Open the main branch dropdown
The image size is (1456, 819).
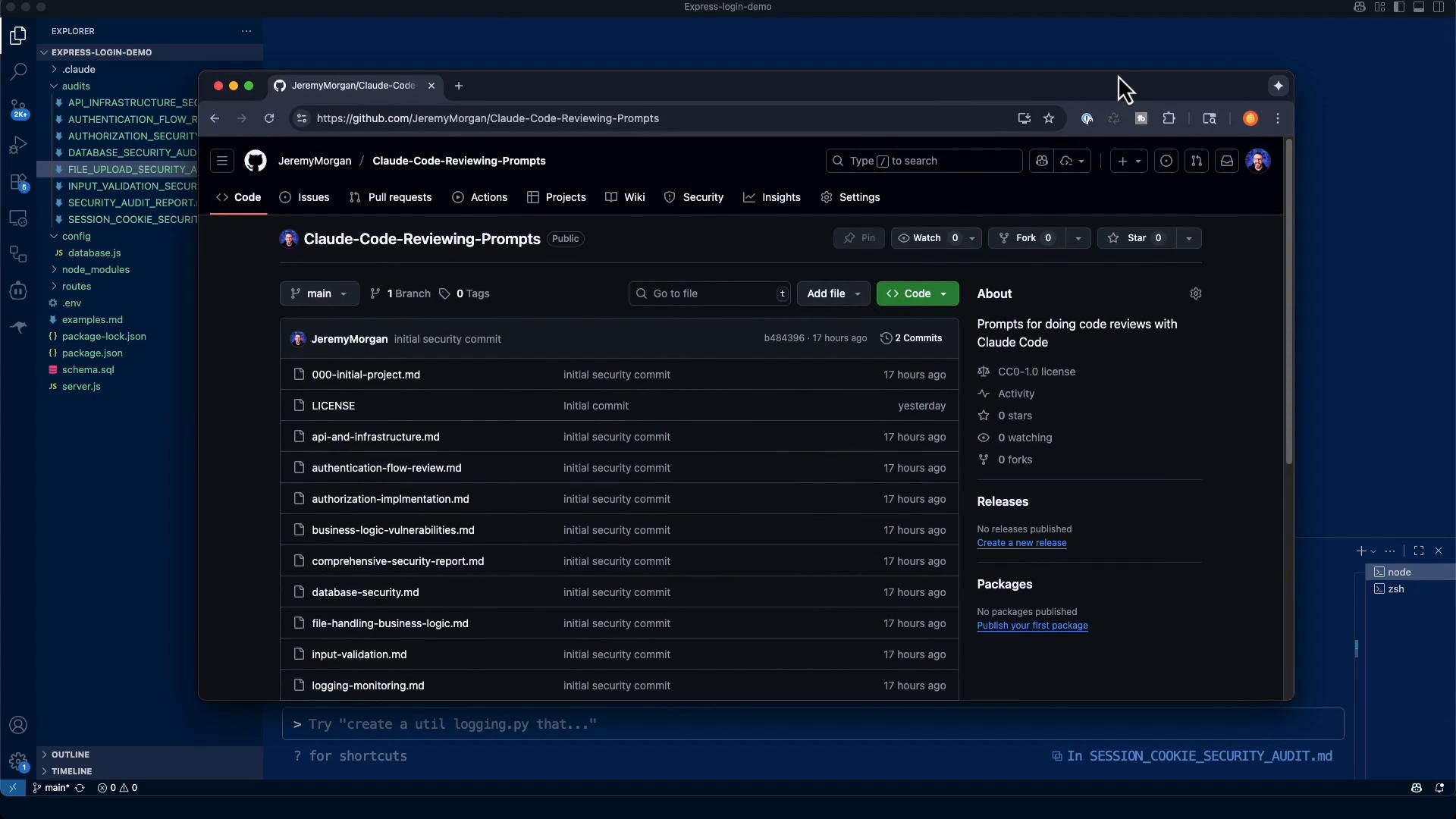click(319, 293)
